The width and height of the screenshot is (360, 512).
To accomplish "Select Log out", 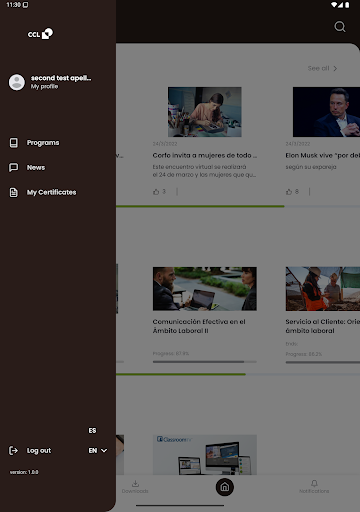I will [39, 451].
